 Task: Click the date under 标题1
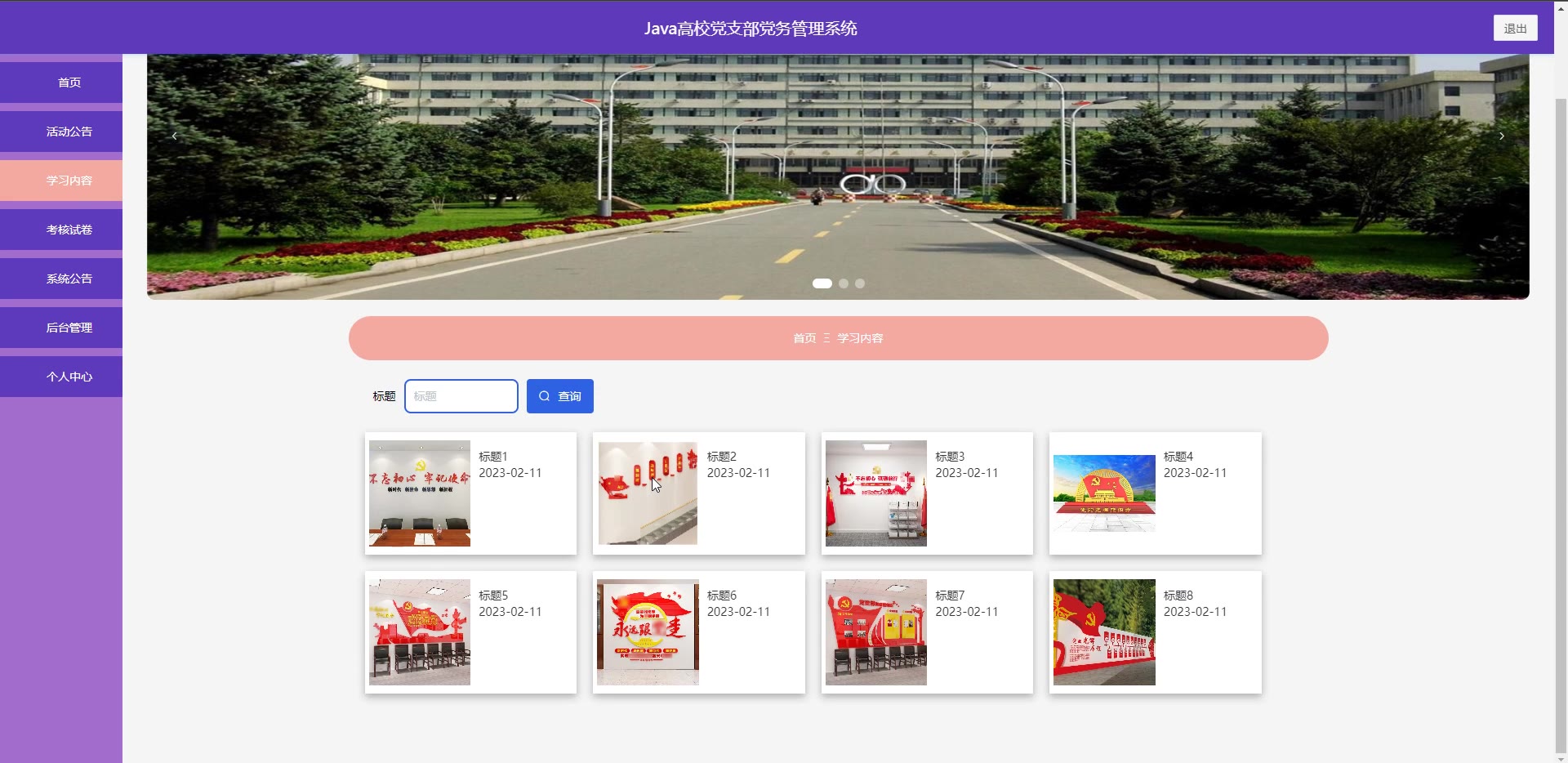click(x=510, y=473)
